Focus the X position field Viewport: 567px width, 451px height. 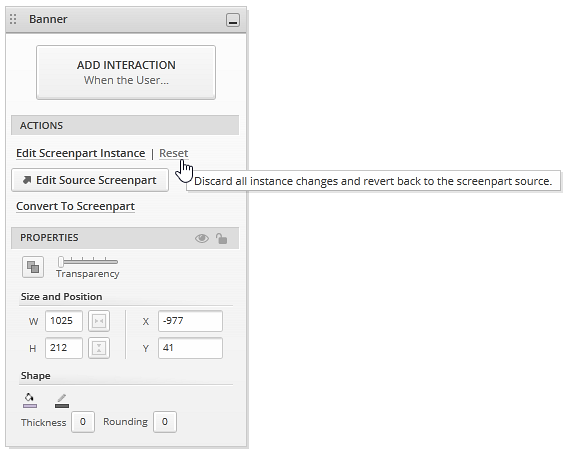click(190, 321)
